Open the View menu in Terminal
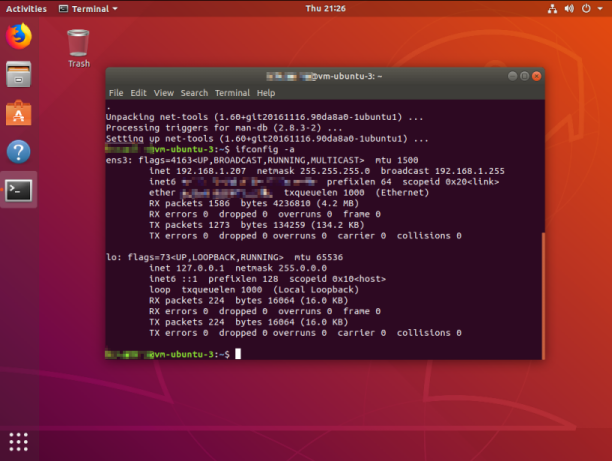612x461 pixels. [162, 93]
